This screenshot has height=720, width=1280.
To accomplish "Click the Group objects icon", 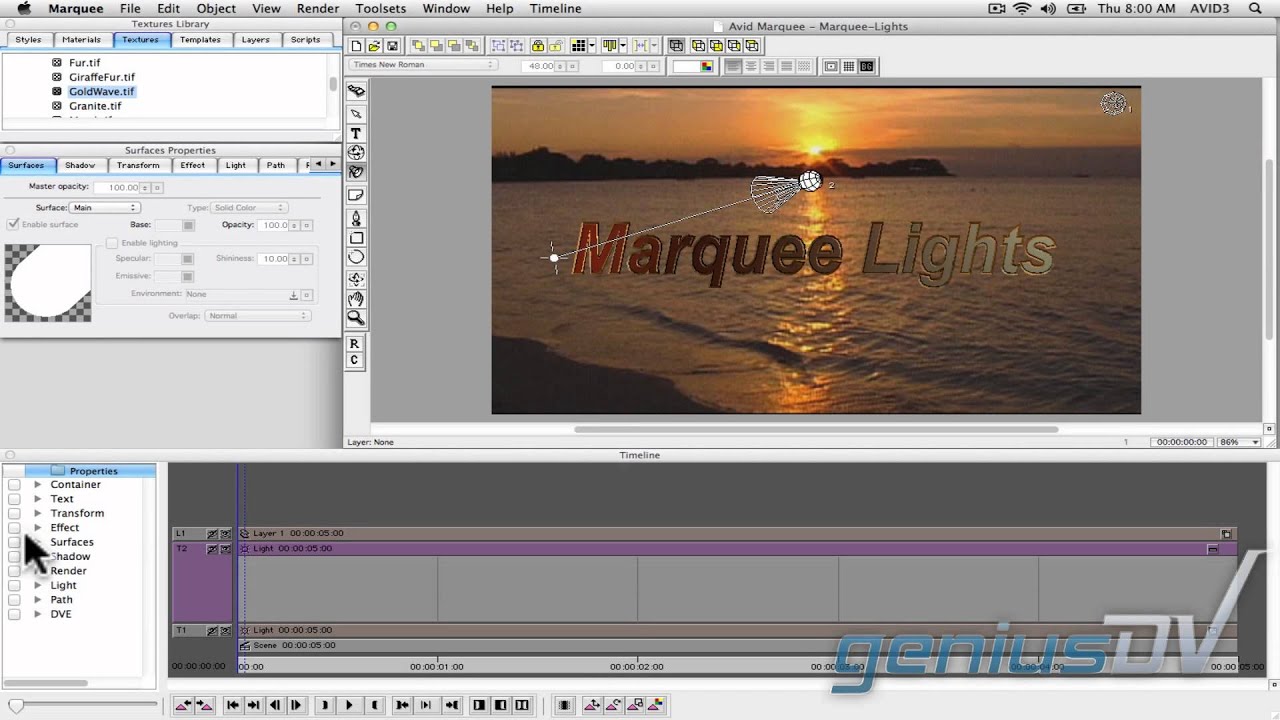I will click(497, 46).
